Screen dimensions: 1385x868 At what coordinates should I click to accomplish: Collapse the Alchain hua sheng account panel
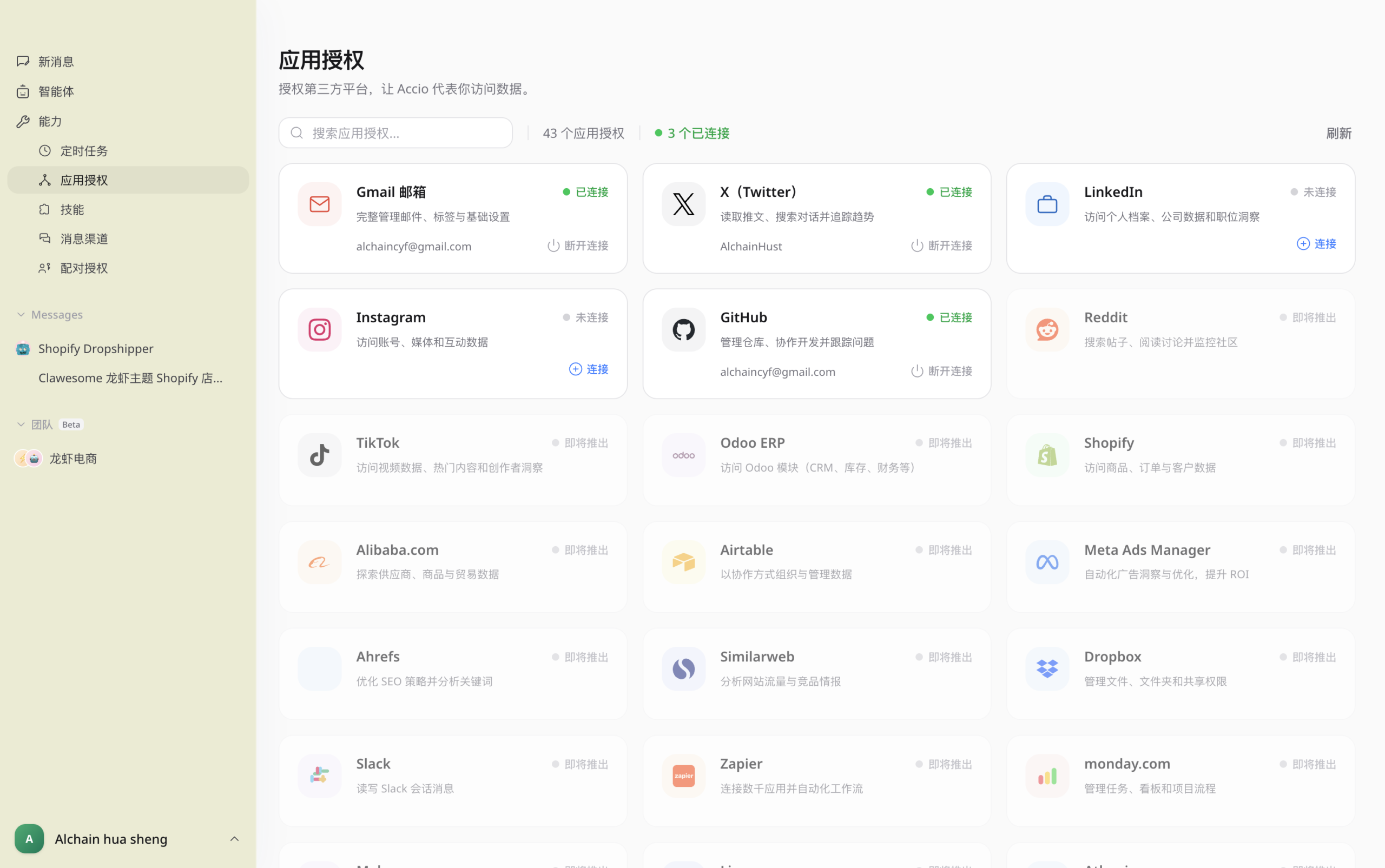pyautogui.click(x=234, y=838)
